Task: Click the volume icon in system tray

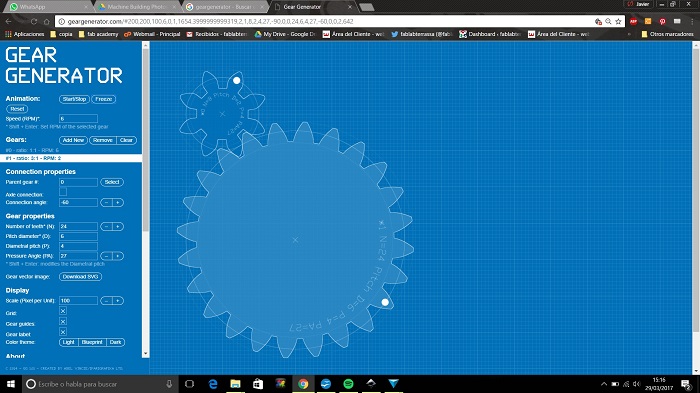Action: pos(637,384)
